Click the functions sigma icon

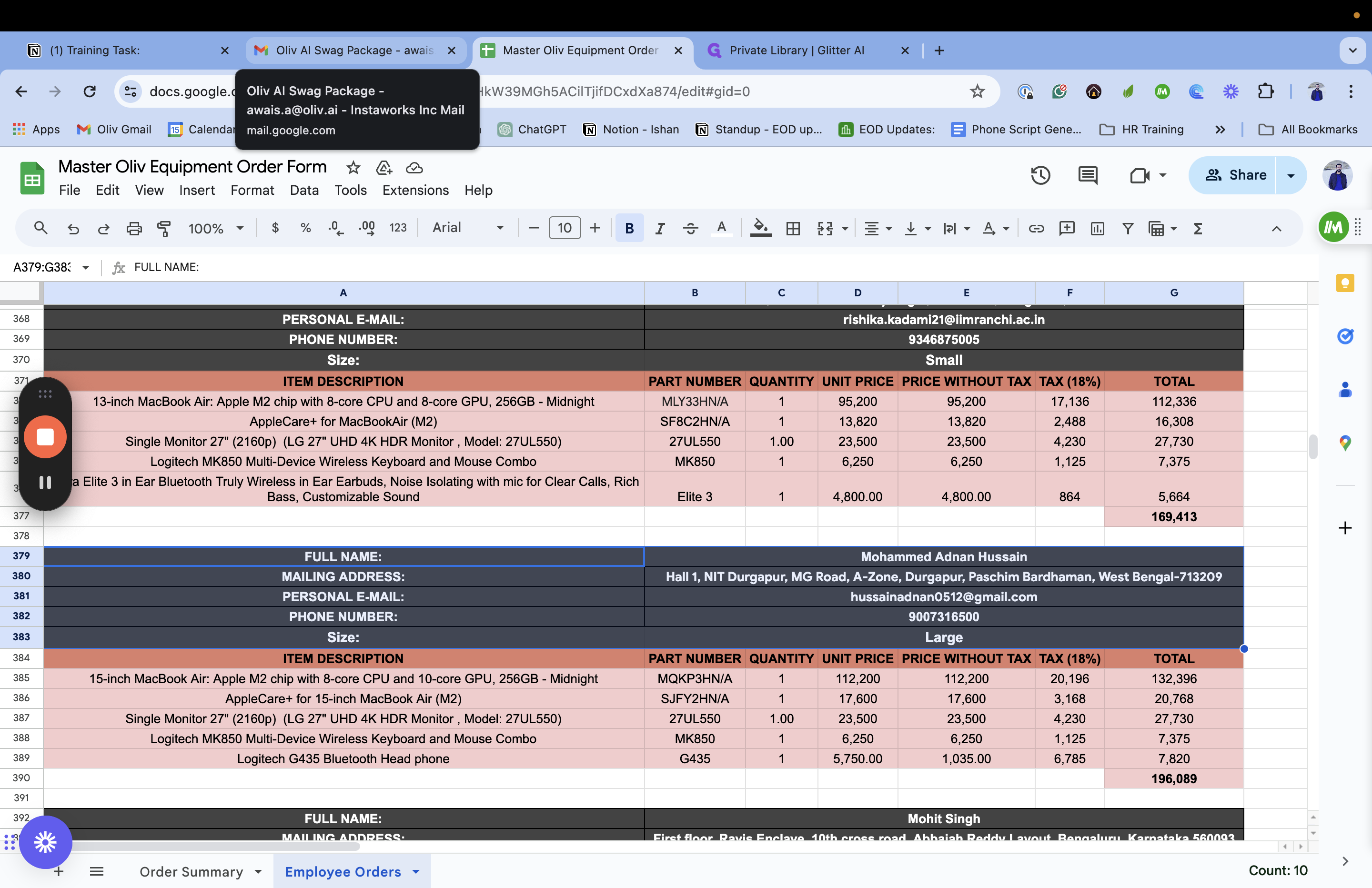pyautogui.click(x=1198, y=228)
